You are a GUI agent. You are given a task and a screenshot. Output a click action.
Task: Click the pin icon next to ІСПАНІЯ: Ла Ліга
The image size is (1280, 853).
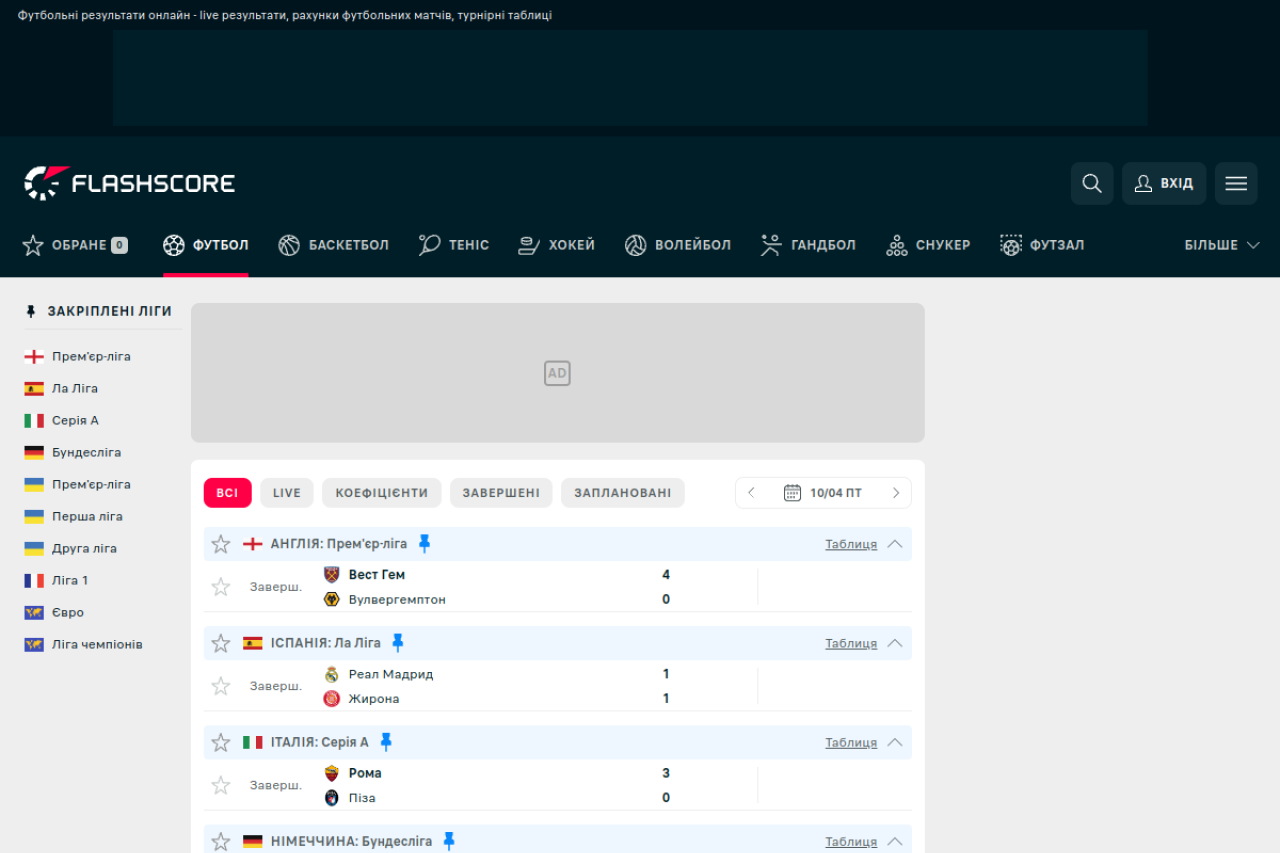(398, 642)
